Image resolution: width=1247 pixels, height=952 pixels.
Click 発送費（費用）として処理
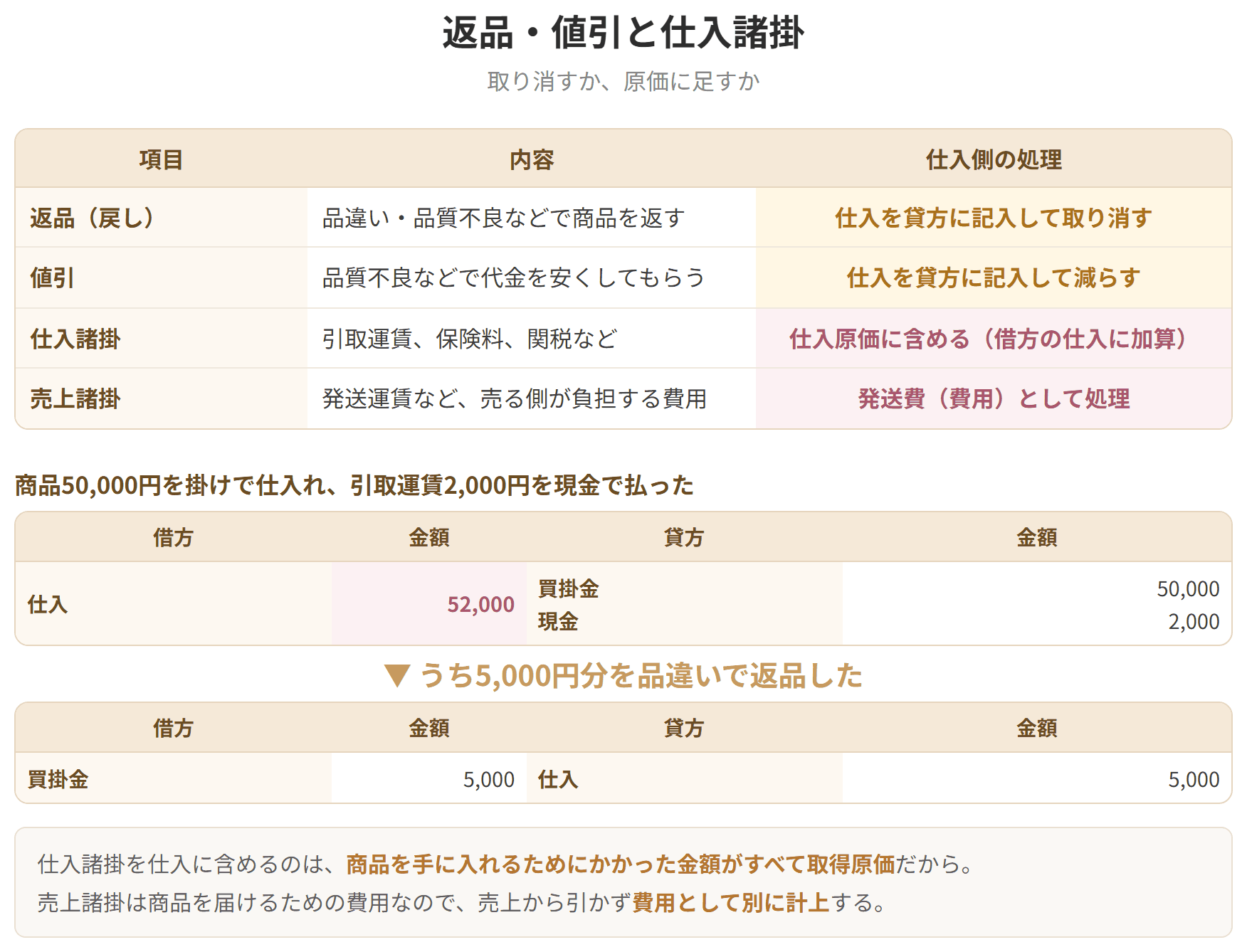(x=994, y=398)
